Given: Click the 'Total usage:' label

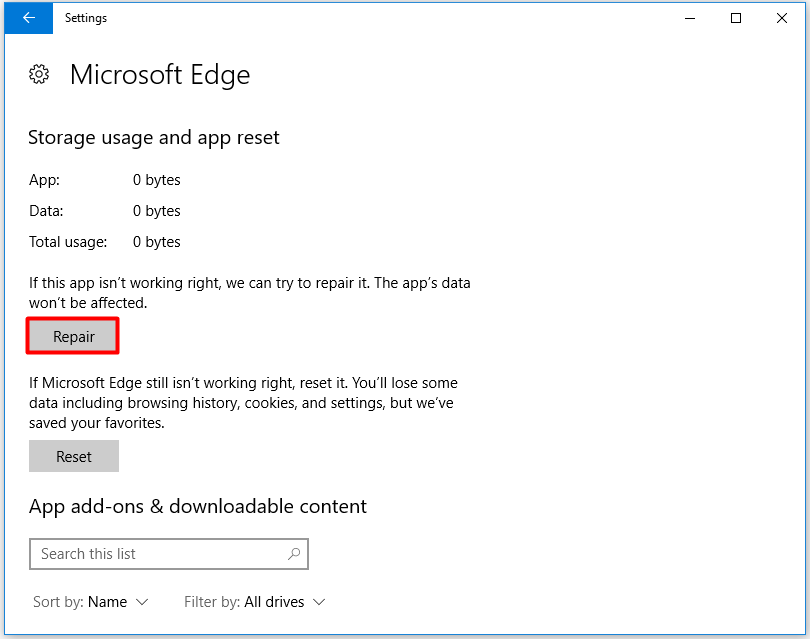Looking at the screenshot, I should tap(68, 242).
